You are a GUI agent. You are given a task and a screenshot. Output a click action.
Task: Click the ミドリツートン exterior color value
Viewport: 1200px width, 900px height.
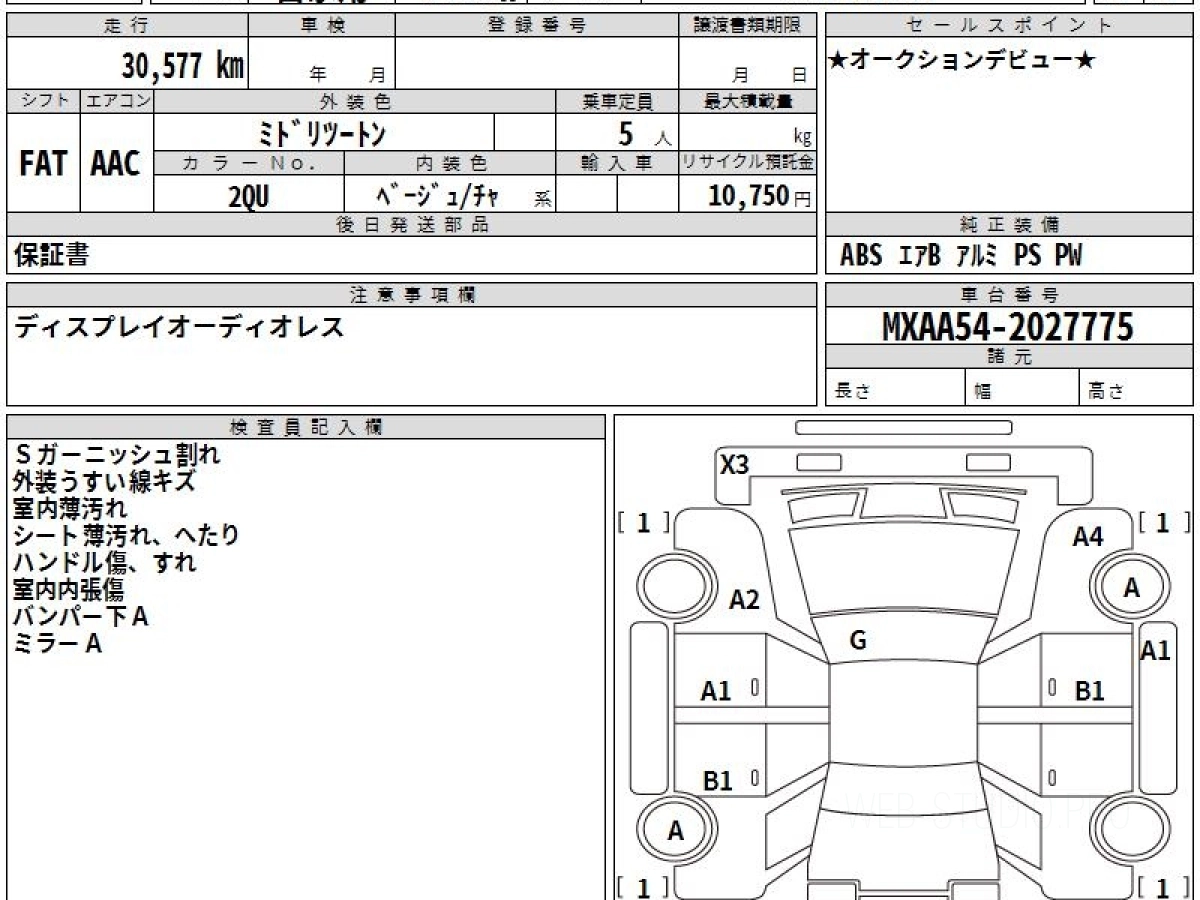click(323, 133)
